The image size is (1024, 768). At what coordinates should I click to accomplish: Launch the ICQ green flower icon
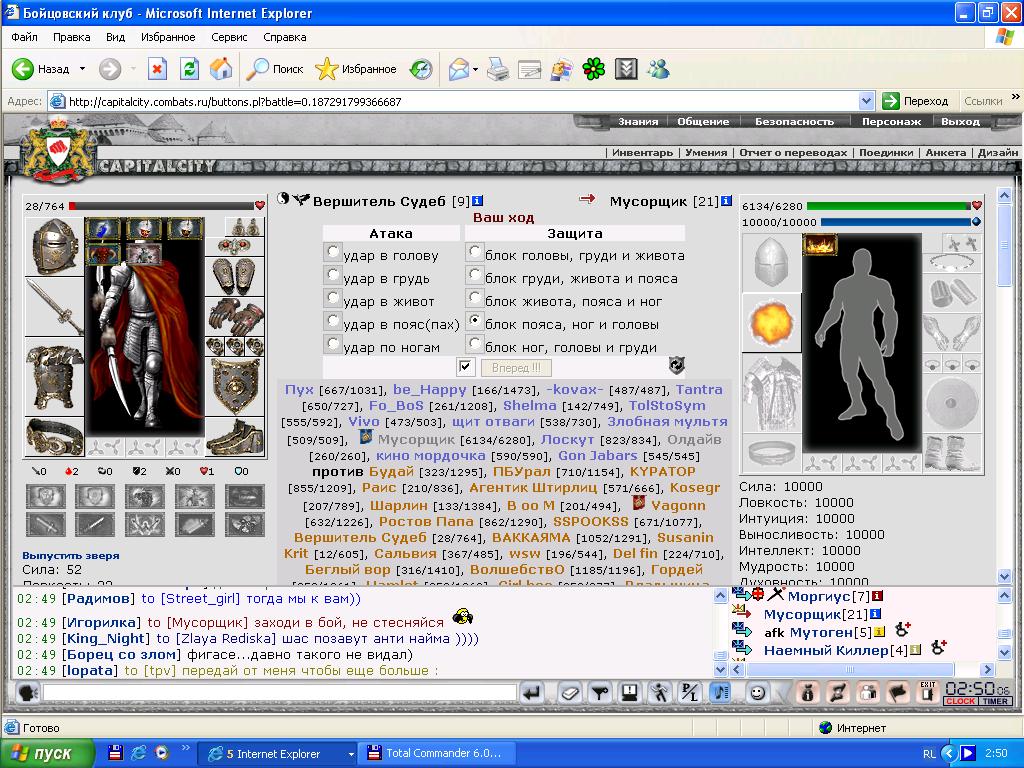pos(594,69)
